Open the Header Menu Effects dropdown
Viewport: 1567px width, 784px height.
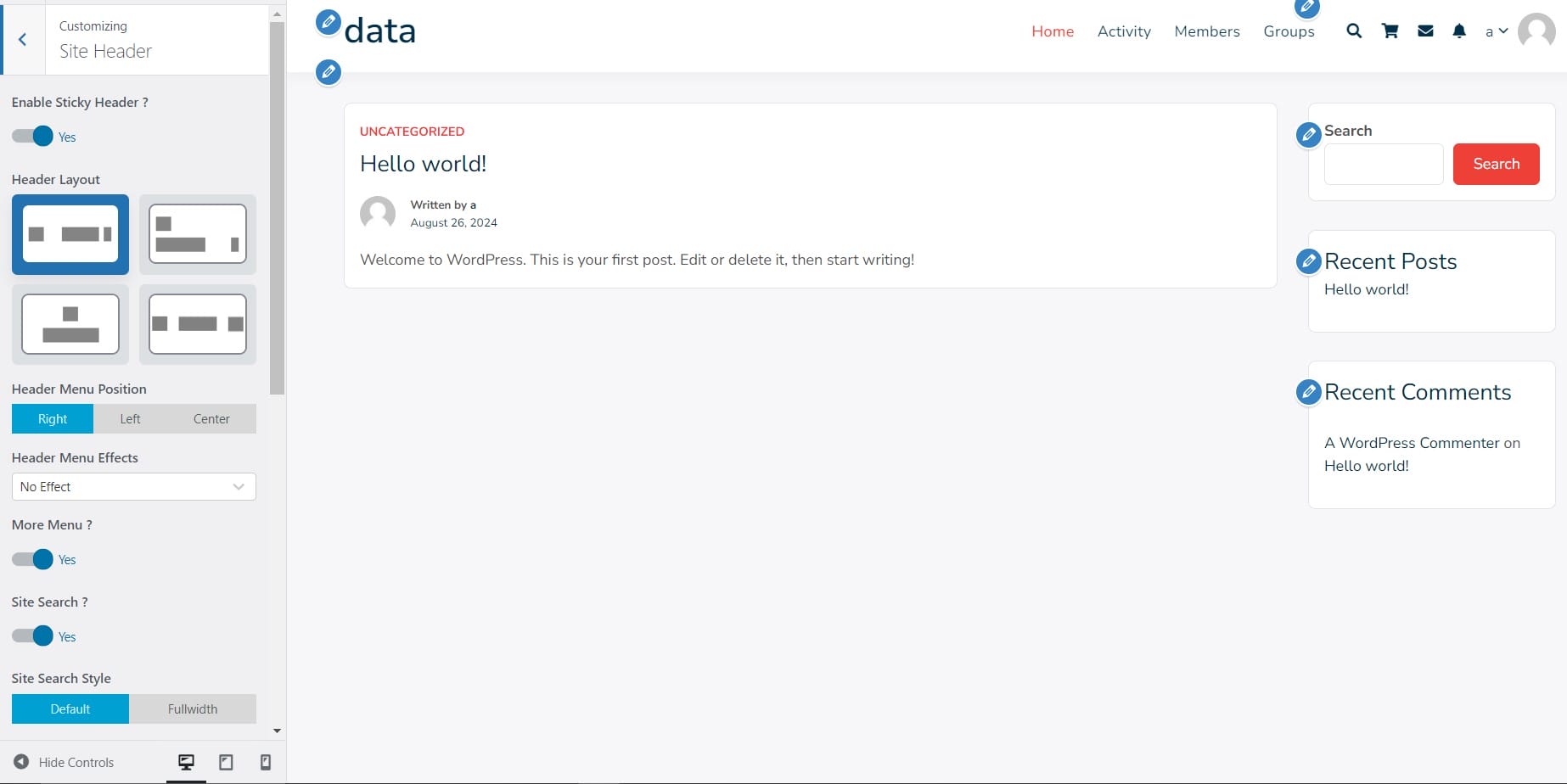[x=133, y=487]
